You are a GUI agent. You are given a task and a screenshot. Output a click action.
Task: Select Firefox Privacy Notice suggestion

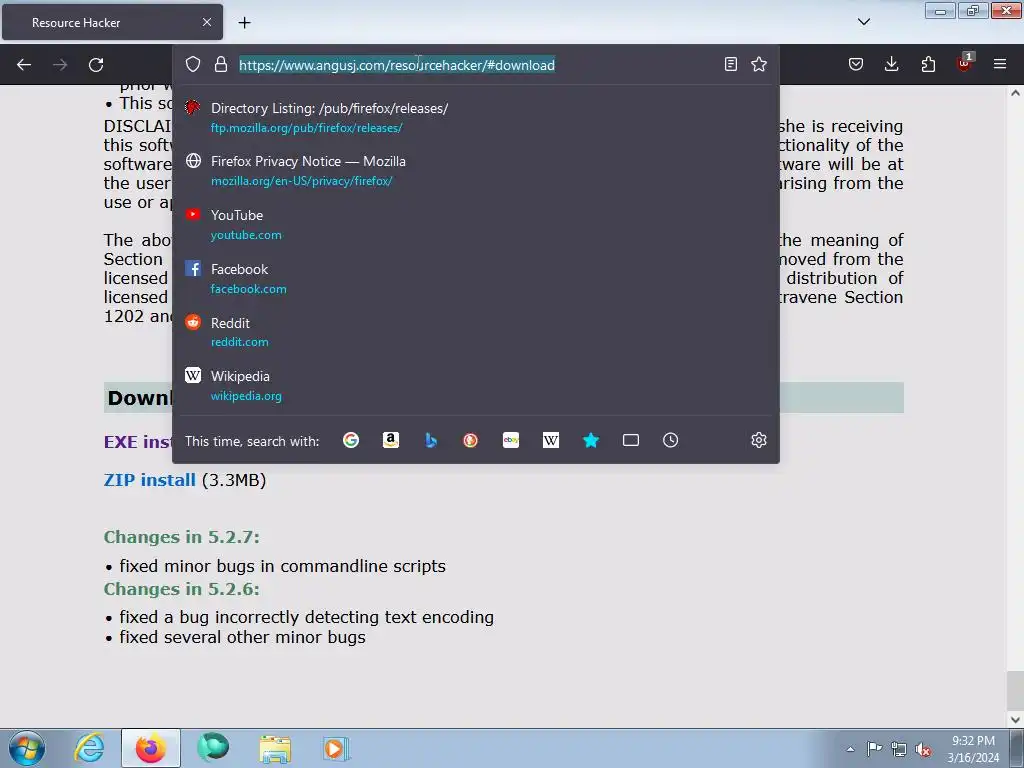click(x=476, y=170)
